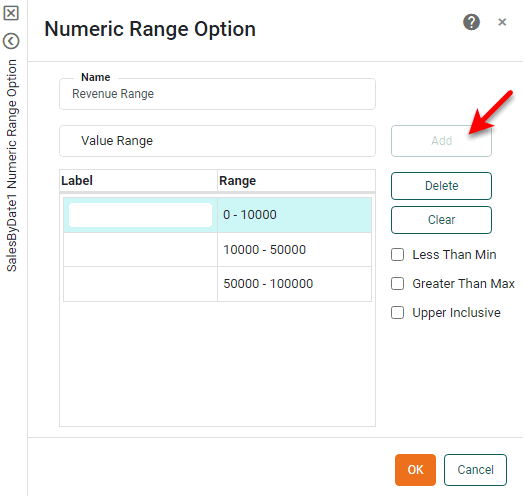Screen dimensions: 526x496
Task: Click the back arrow circle icon
Action: [x=11, y=41]
